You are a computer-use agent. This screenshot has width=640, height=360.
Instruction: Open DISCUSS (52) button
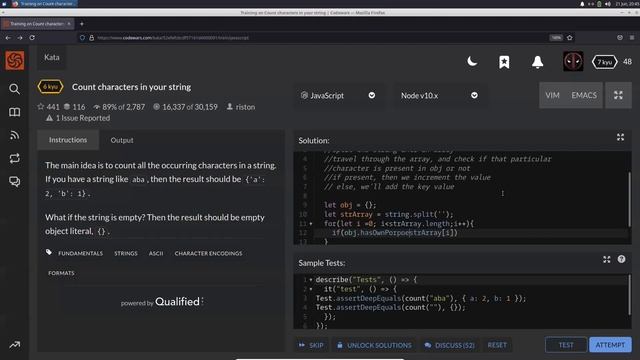click(449, 345)
